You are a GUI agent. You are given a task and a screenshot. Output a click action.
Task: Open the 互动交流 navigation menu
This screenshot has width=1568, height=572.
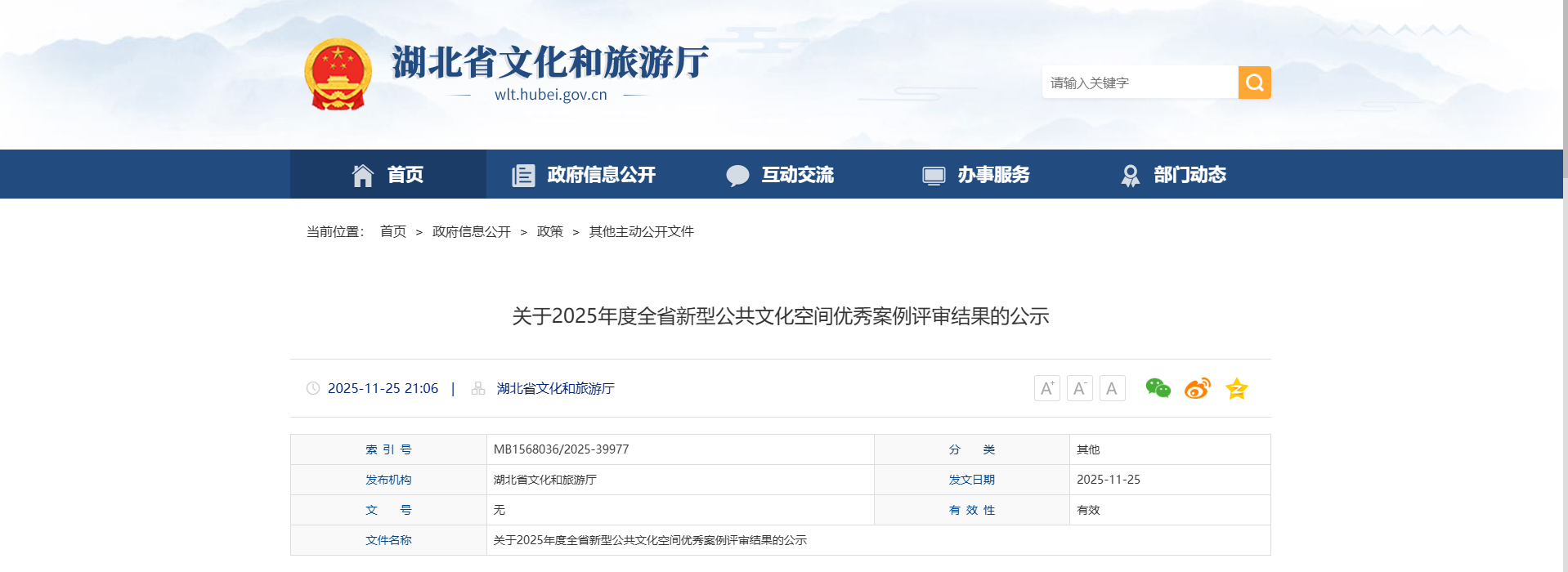[780, 175]
